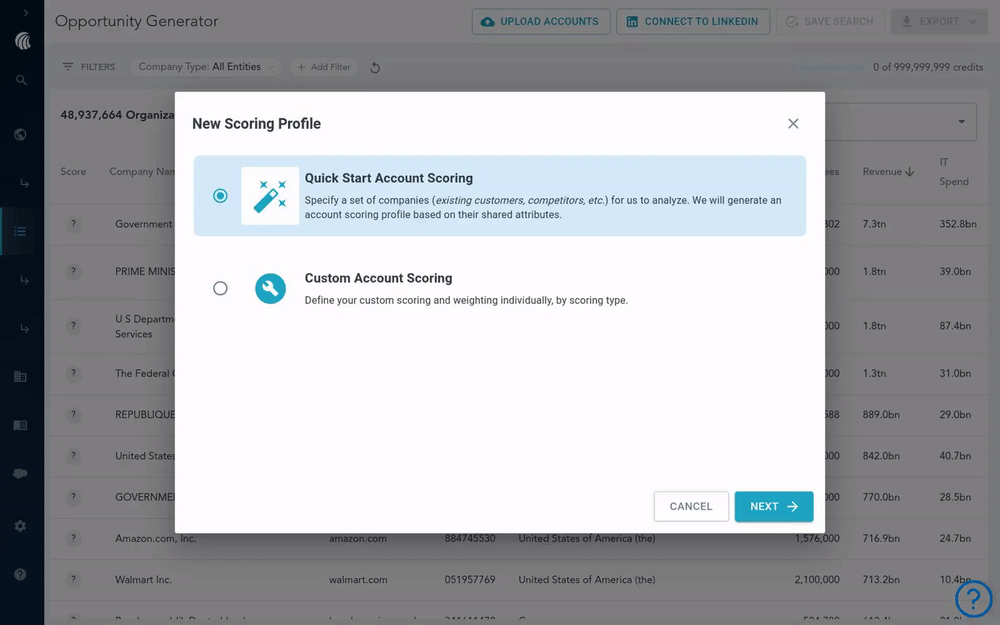Click the reset filters icon
1000x625 pixels.
point(375,68)
